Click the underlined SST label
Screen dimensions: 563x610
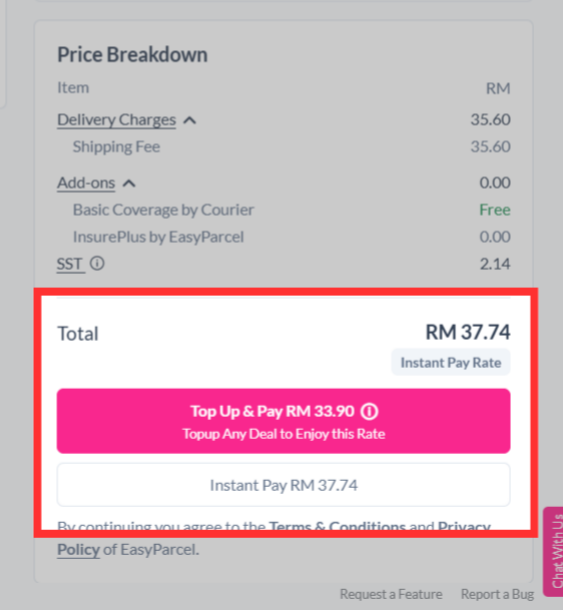click(70, 264)
